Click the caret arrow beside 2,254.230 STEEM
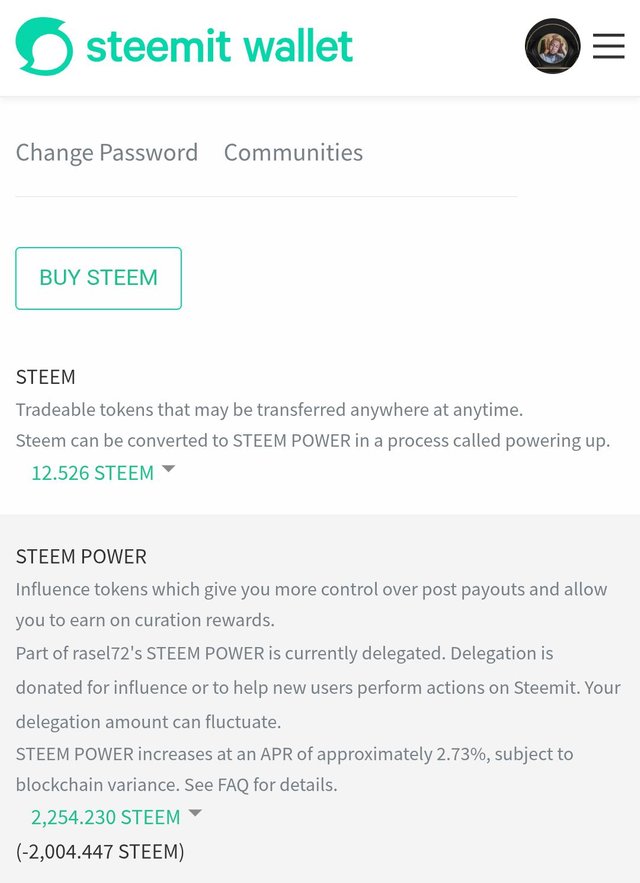Viewport: 640px width, 883px height. click(195, 813)
